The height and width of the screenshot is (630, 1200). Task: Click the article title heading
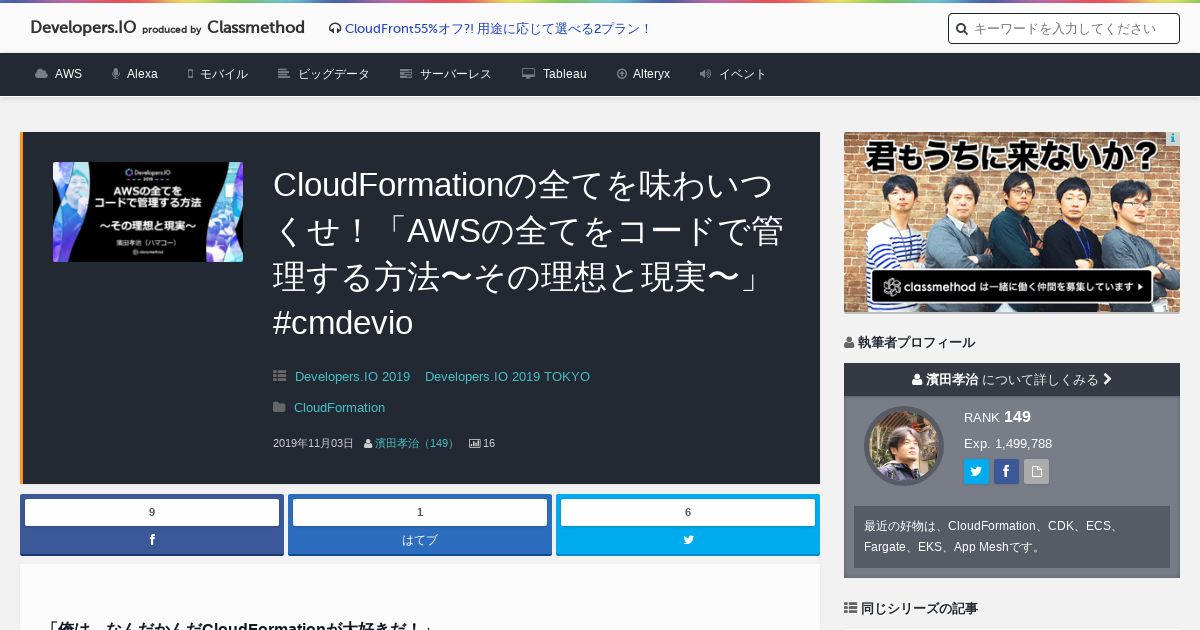528,254
